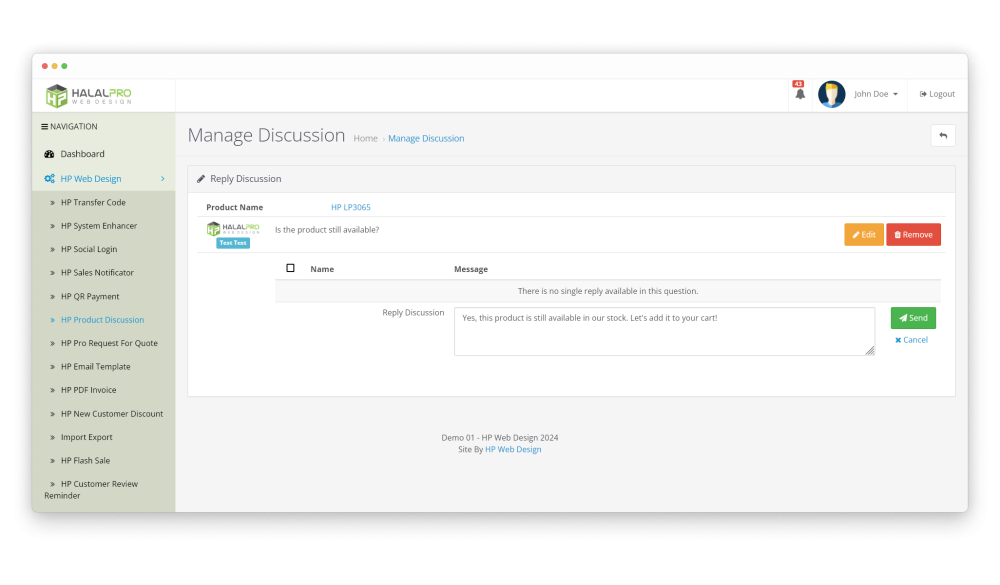The width and height of the screenshot is (1000, 585).
Task: Select HP Flash Sale in sidebar
Action: 85,461
